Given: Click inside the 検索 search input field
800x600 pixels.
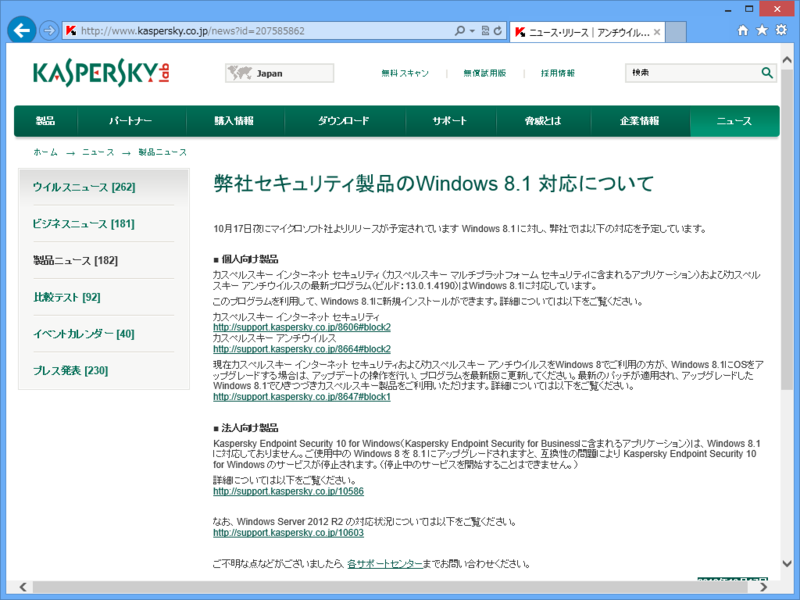Looking at the screenshot, I should (x=690, y=72).
